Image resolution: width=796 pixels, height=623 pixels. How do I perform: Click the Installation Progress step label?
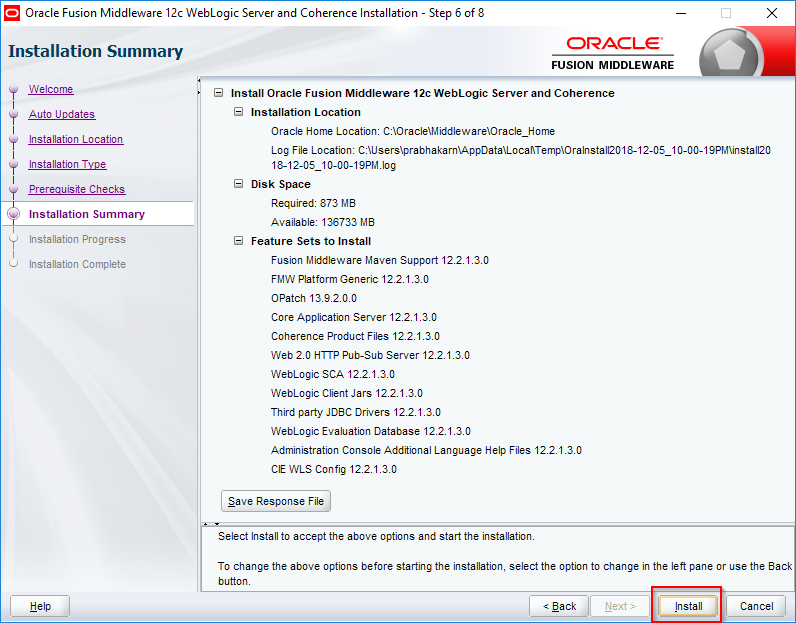[x=77, y=239]
